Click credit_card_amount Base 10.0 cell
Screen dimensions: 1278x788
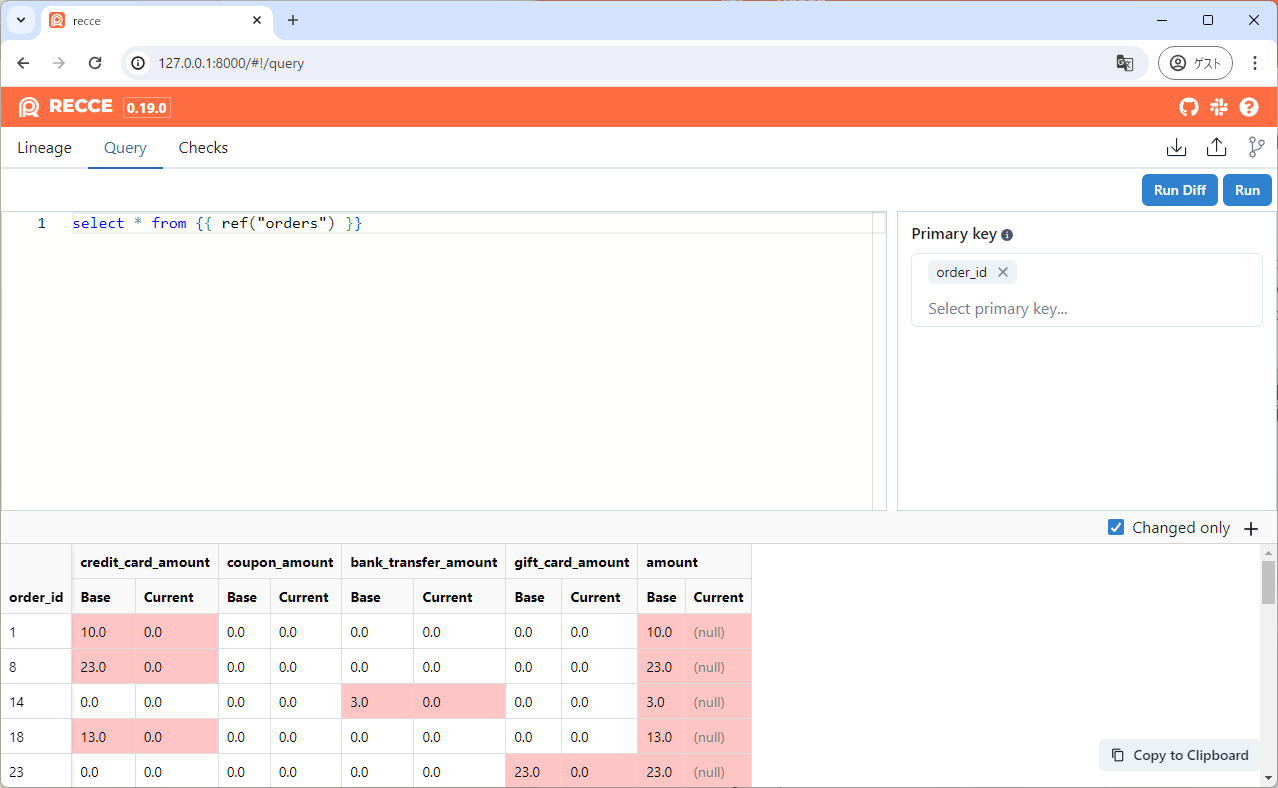coord(104,632)
